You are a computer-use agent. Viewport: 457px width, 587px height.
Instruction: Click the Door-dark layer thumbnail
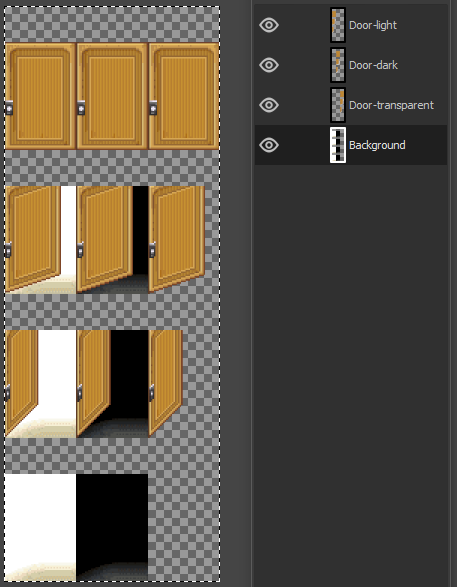click(x=338, y=65)
